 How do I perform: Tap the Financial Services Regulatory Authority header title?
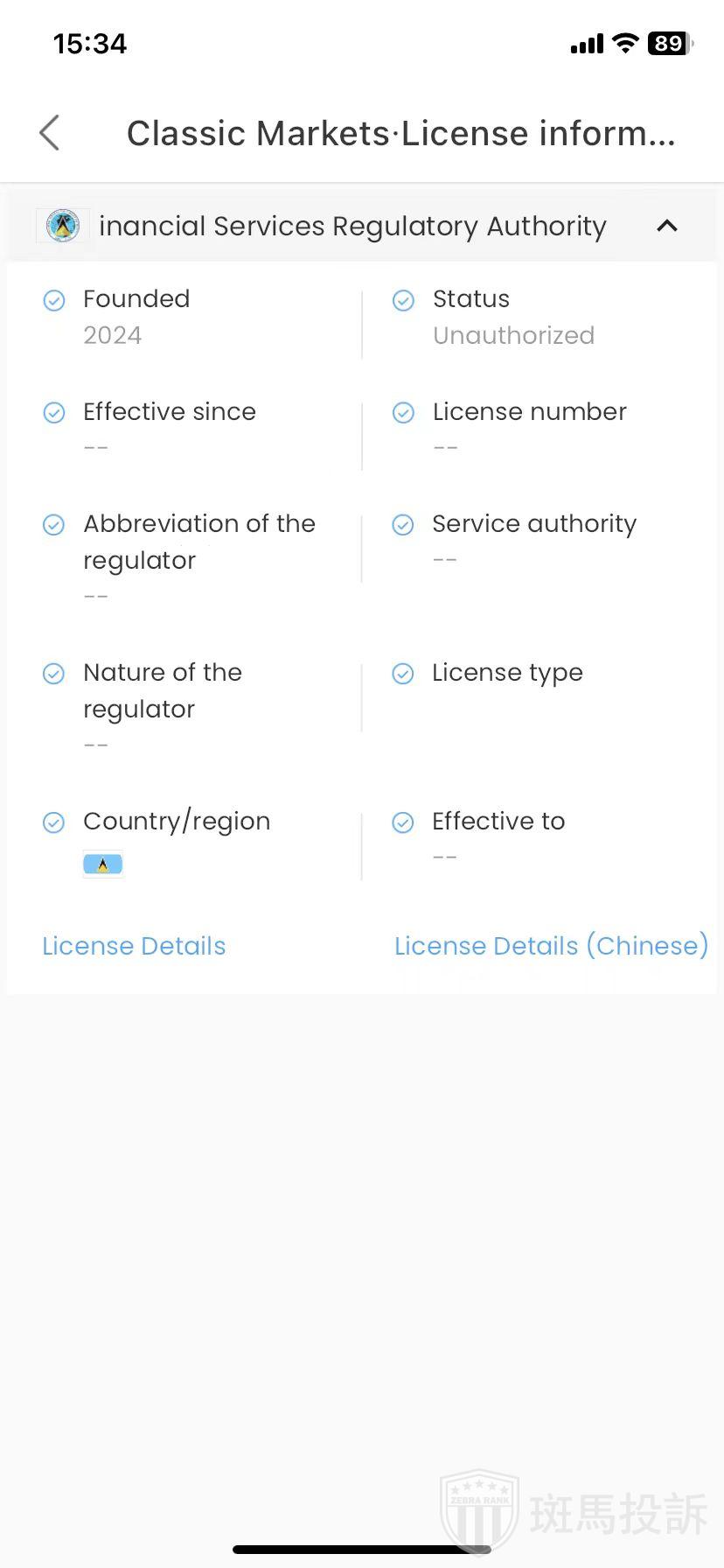pyautogui.click(x=352, y=226)
